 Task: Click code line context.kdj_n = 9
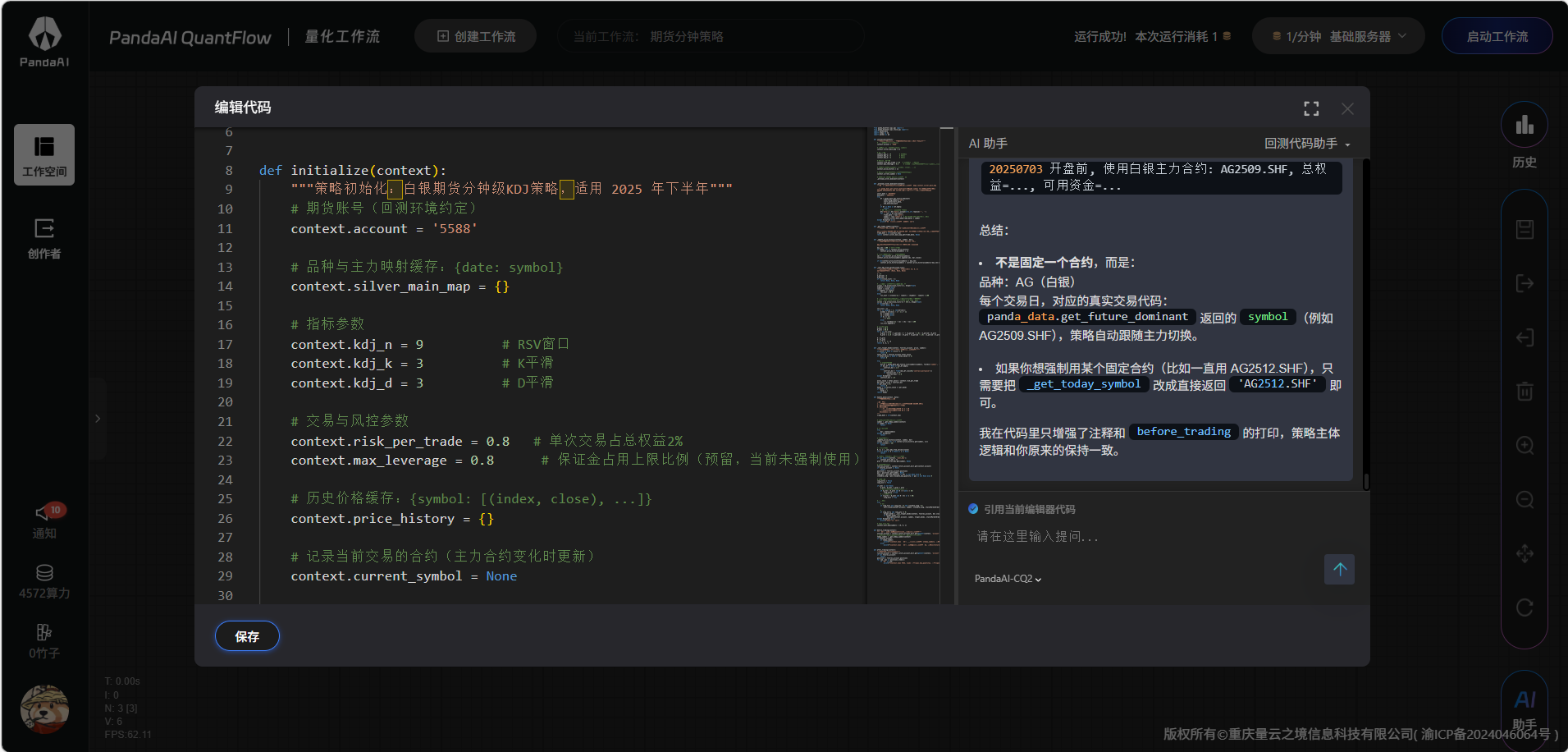[x=357, y=345]
